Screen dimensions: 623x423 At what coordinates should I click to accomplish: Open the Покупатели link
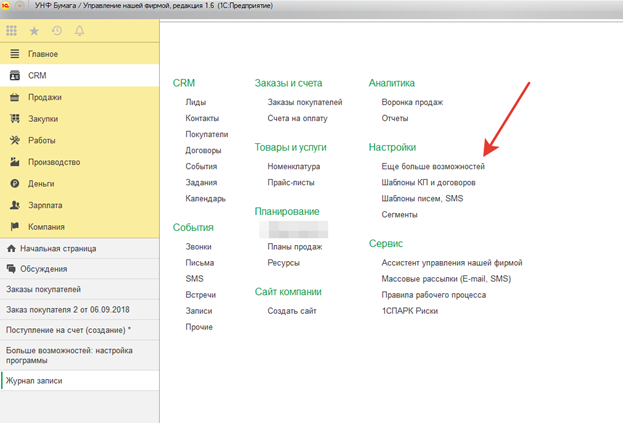pos(207,134)
